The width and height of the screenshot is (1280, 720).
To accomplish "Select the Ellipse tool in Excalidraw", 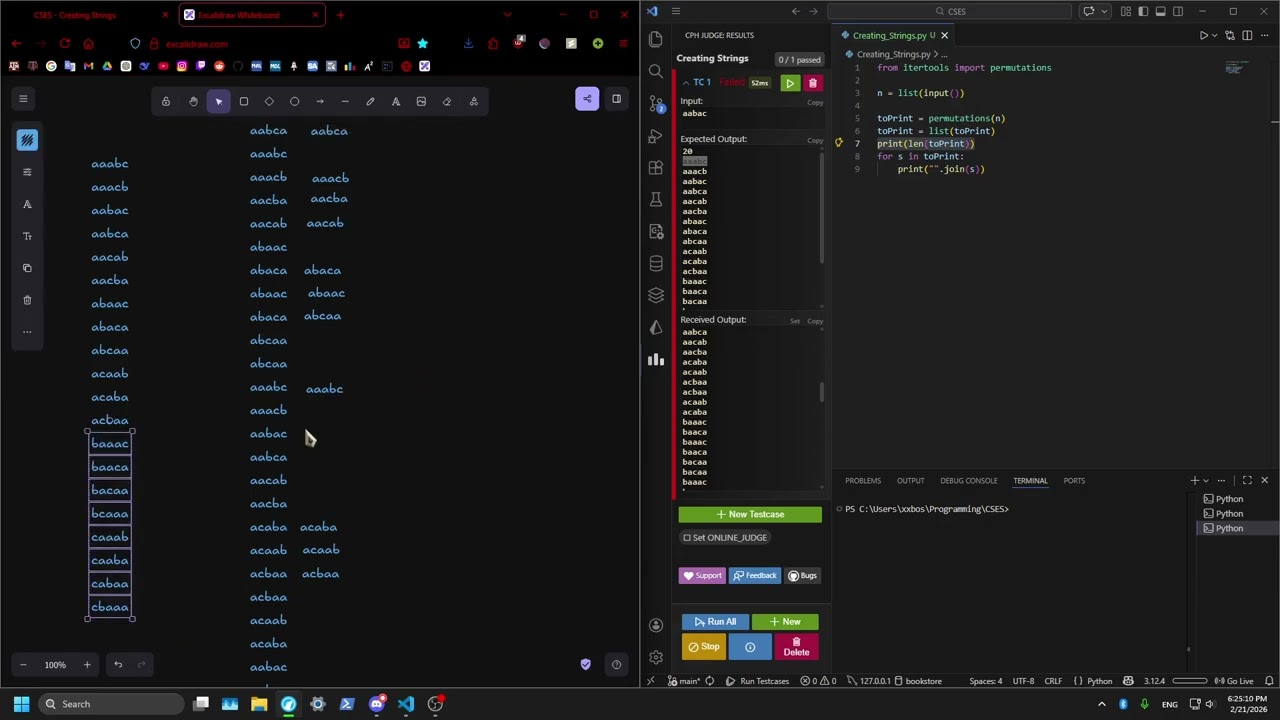I will [x=294, y=101].
